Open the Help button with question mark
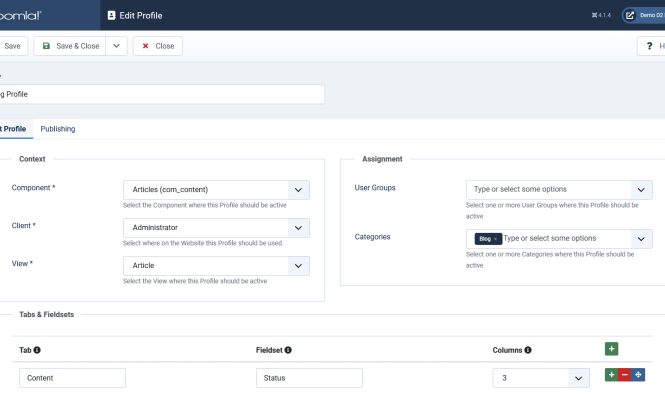This screenshot has height=400, width=665. (652, 46)
